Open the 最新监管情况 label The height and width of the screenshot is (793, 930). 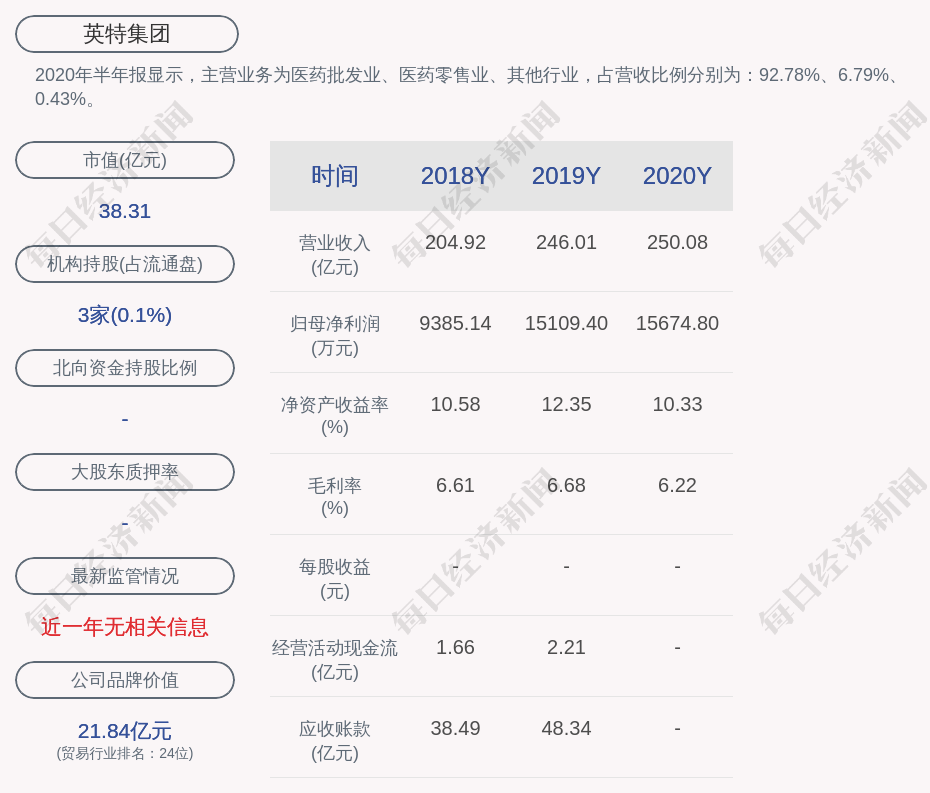tap(125, 576)
